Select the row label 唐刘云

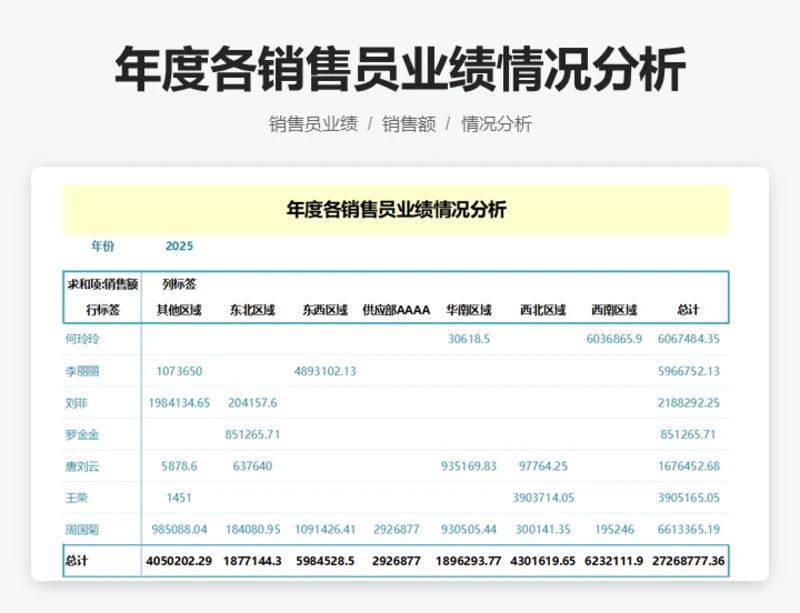[x=82, y=467]
